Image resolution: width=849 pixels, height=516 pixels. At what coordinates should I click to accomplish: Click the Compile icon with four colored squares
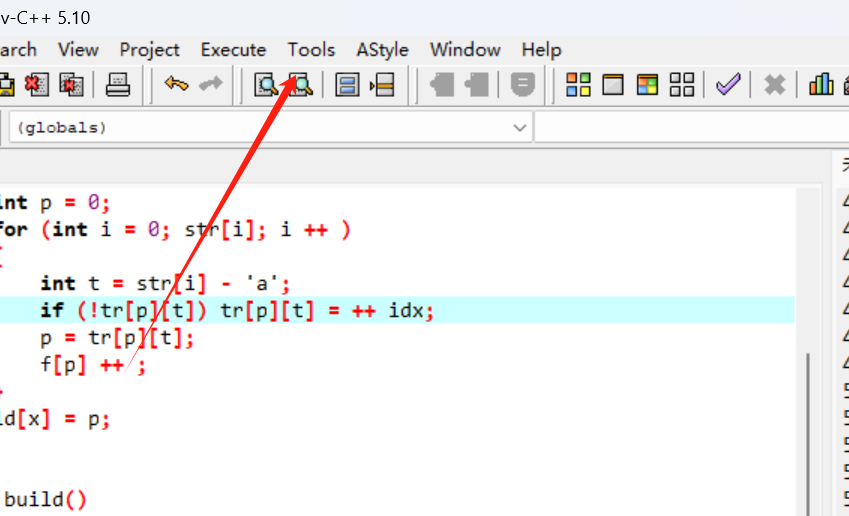point(578,85)
